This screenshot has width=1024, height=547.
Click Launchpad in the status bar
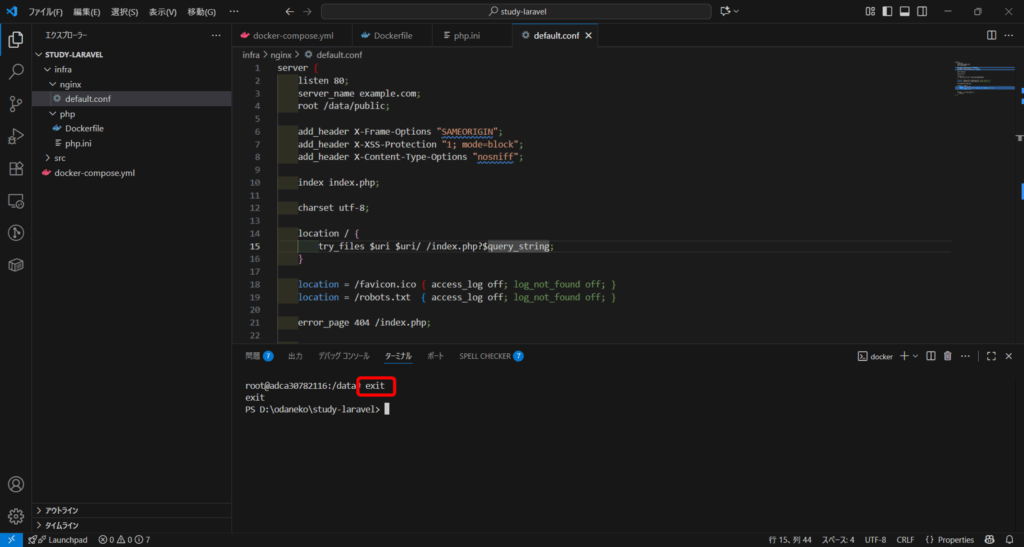[62, 540]
